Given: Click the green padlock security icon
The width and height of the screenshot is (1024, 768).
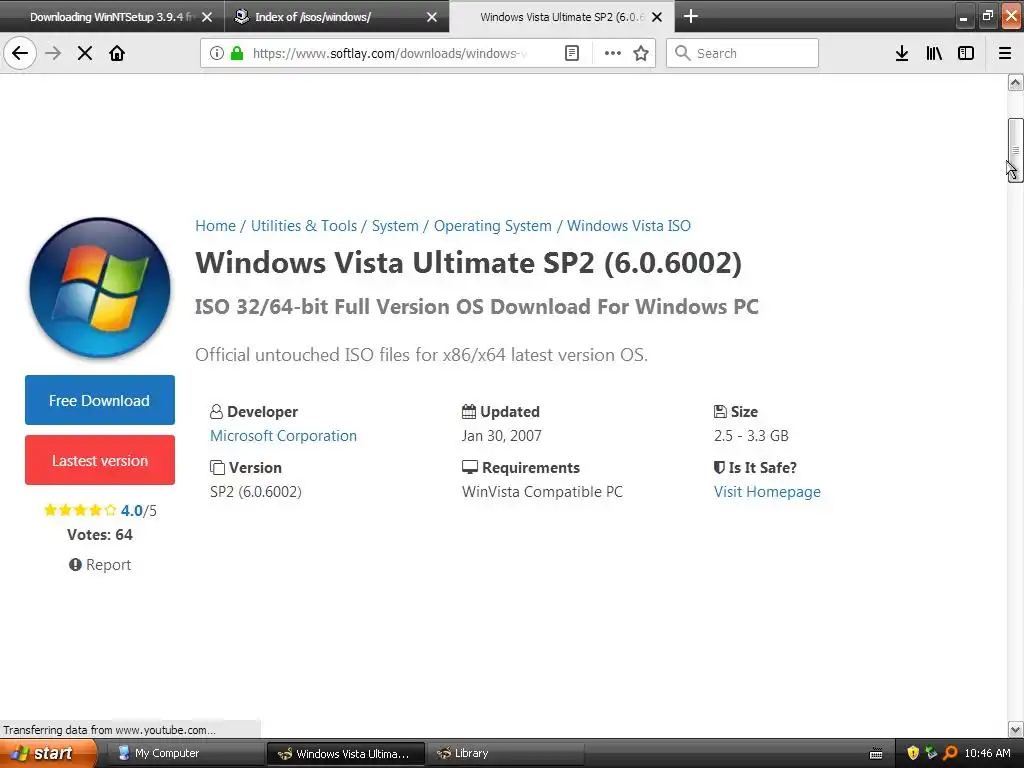Looking at the screenshot, I should 237,53.
